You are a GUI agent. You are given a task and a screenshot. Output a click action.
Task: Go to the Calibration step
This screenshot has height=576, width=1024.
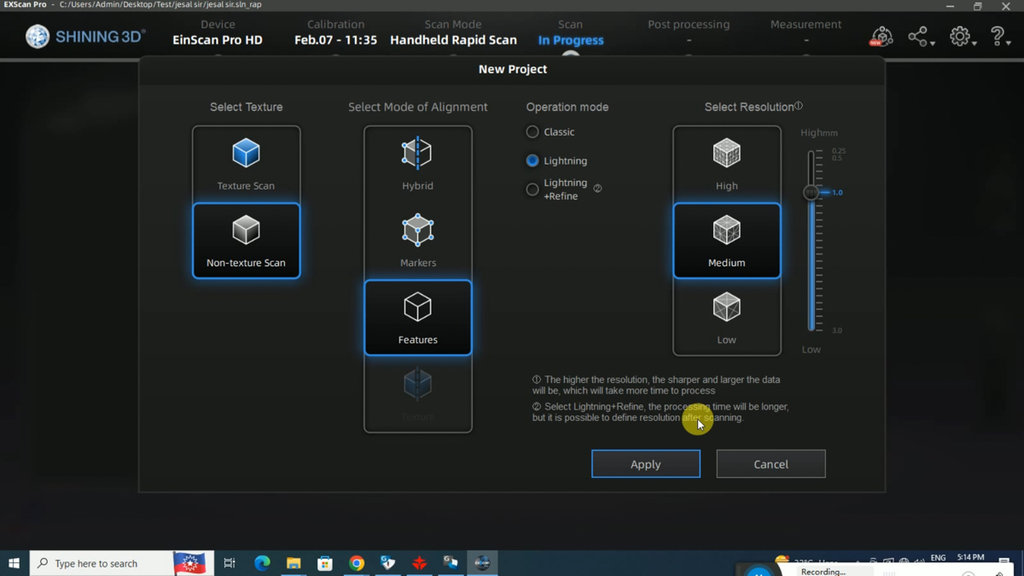pyautogui.click(x=335, y=33)
